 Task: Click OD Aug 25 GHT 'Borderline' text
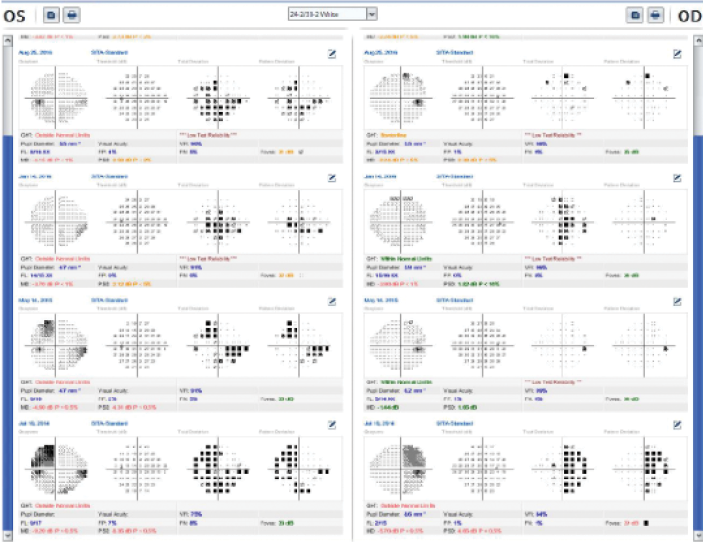pos(392,135)
